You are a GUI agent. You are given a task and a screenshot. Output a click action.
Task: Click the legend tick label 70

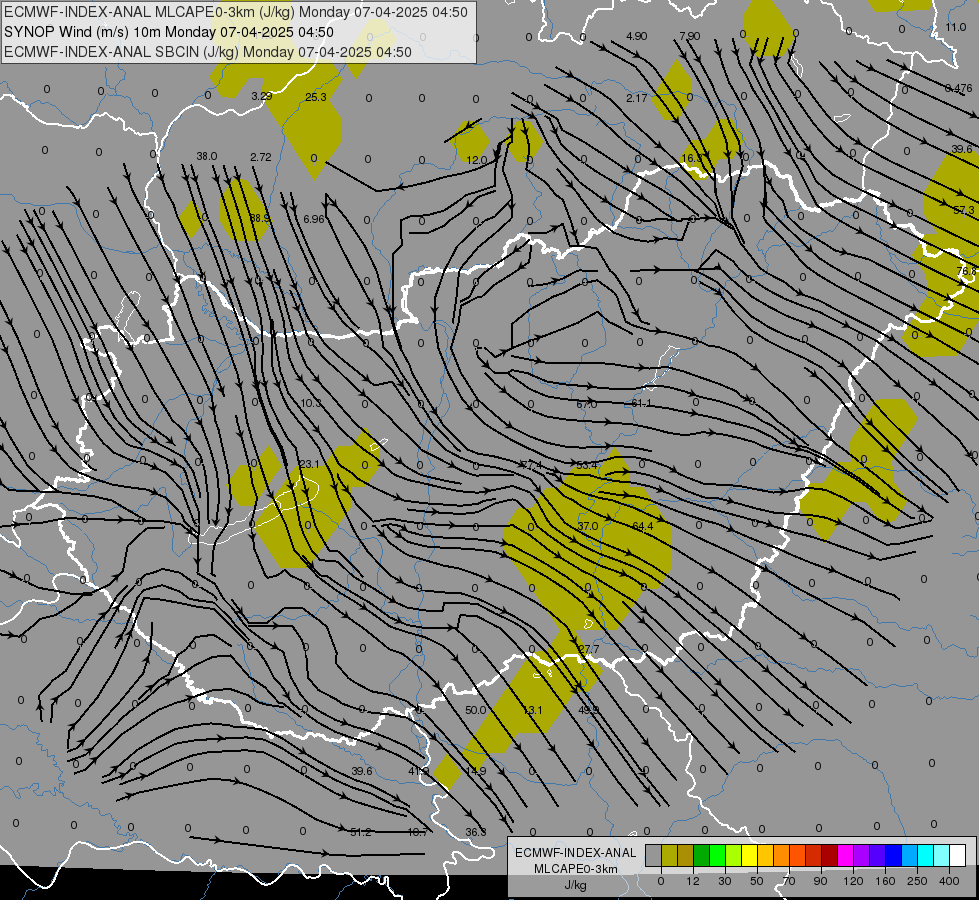[789, 881]
